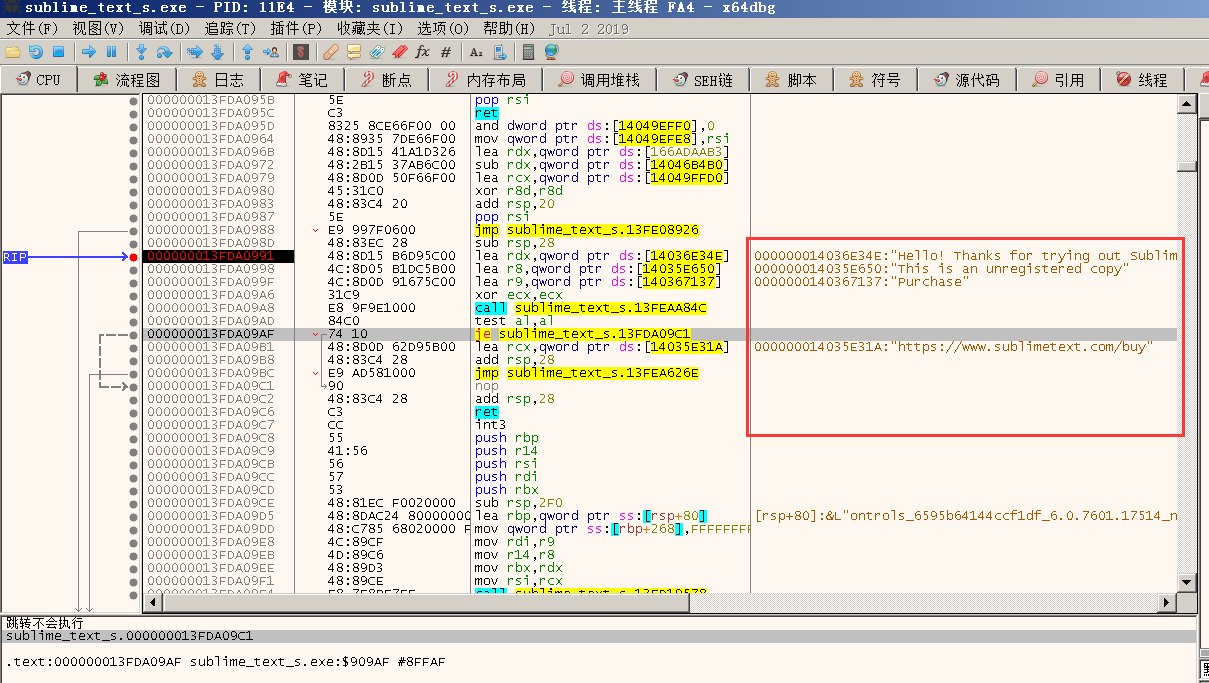Image resolution: width=1209 pixels, height=683 pixels.
Task: Open the 追踪(T) menu
Action: tap(230, 29)
